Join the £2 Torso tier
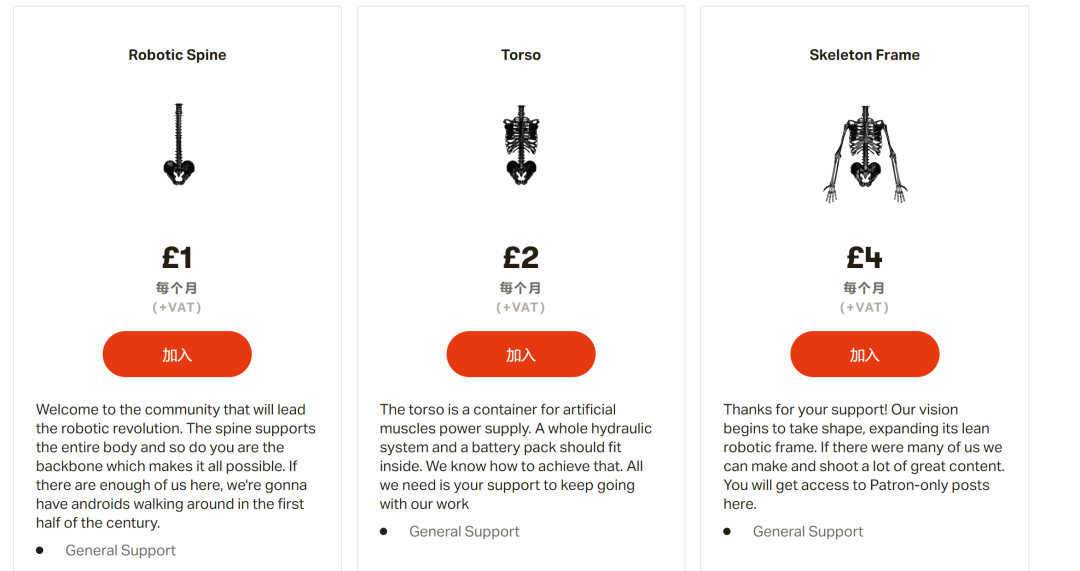1080x571 pixels. click(x=521, y=354)
